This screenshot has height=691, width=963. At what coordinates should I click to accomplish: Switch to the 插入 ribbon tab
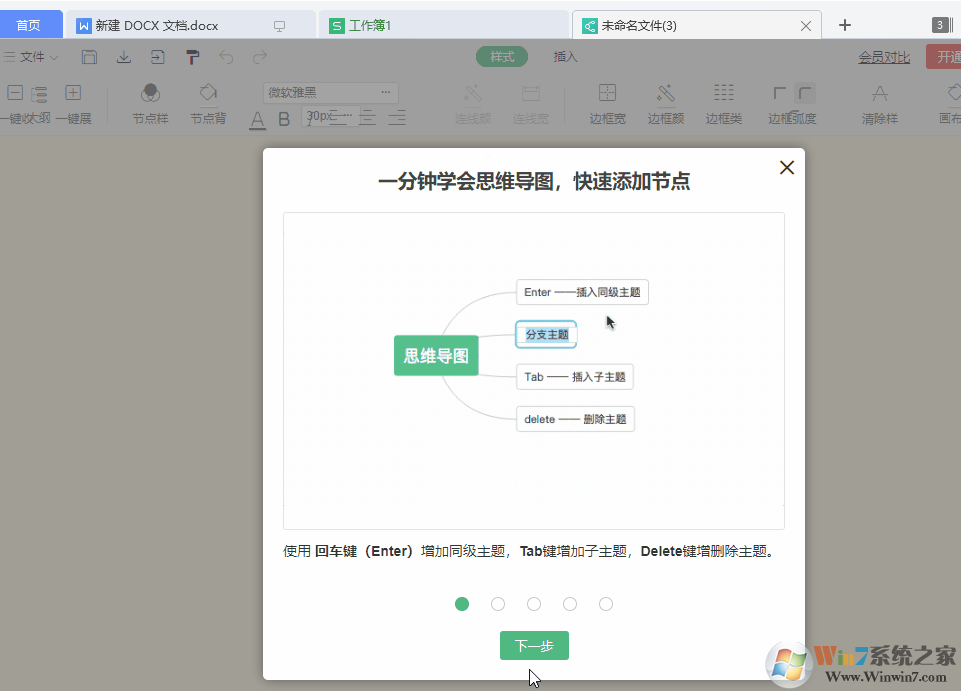[x=564, y=57]
